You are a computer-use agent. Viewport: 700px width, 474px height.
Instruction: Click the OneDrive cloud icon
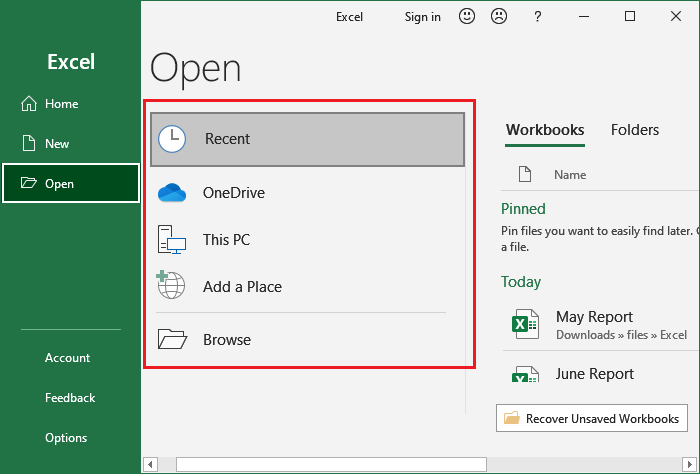click(x=172, y=192)
